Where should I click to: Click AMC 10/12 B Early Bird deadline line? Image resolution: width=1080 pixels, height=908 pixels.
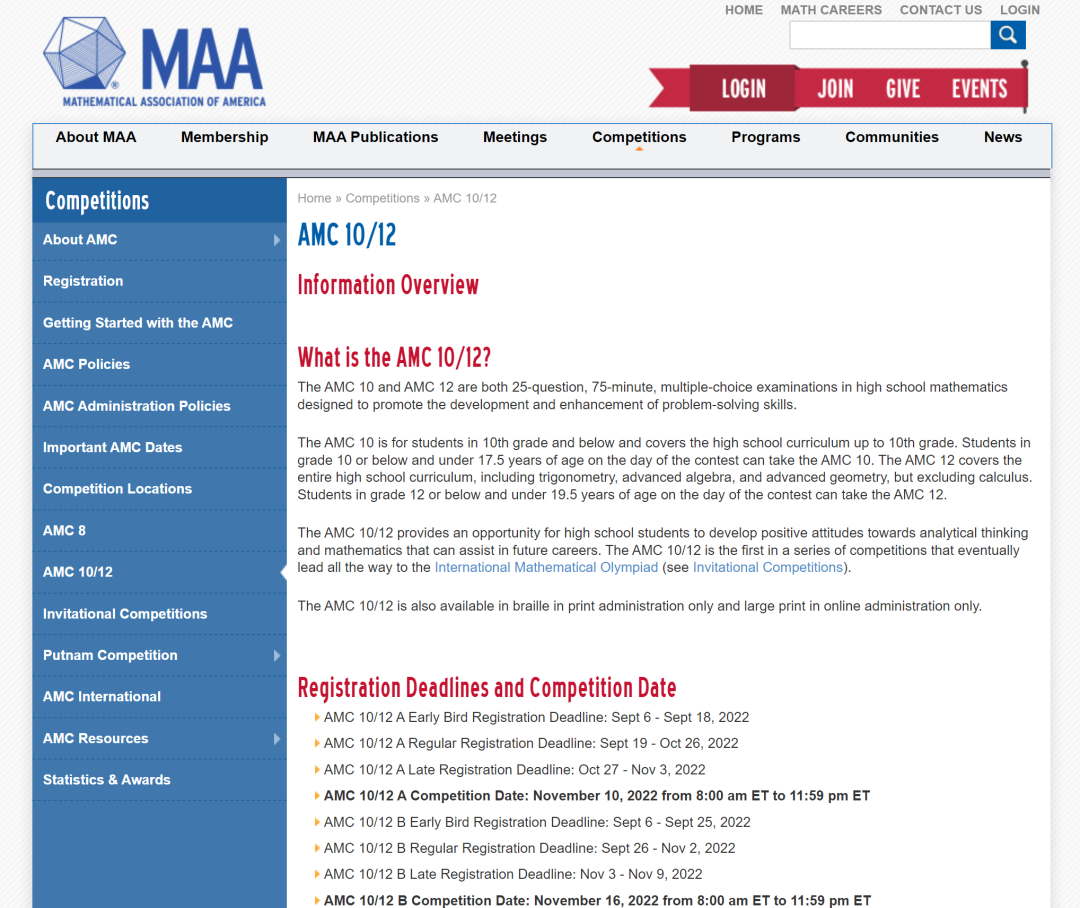(537, 822)
